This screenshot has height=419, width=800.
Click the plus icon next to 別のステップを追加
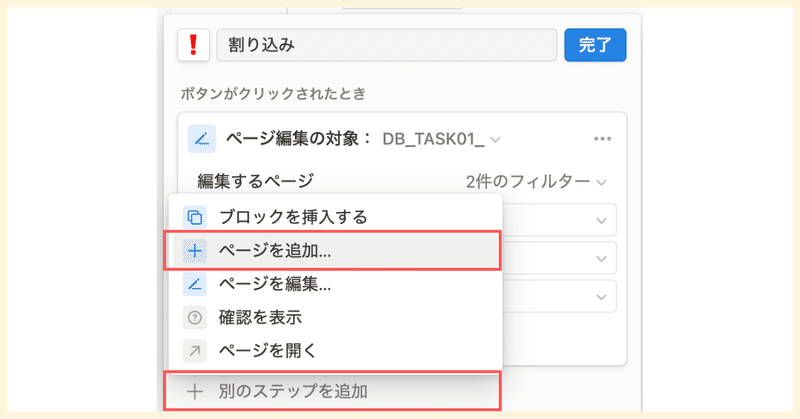click(x=194, y=391)
